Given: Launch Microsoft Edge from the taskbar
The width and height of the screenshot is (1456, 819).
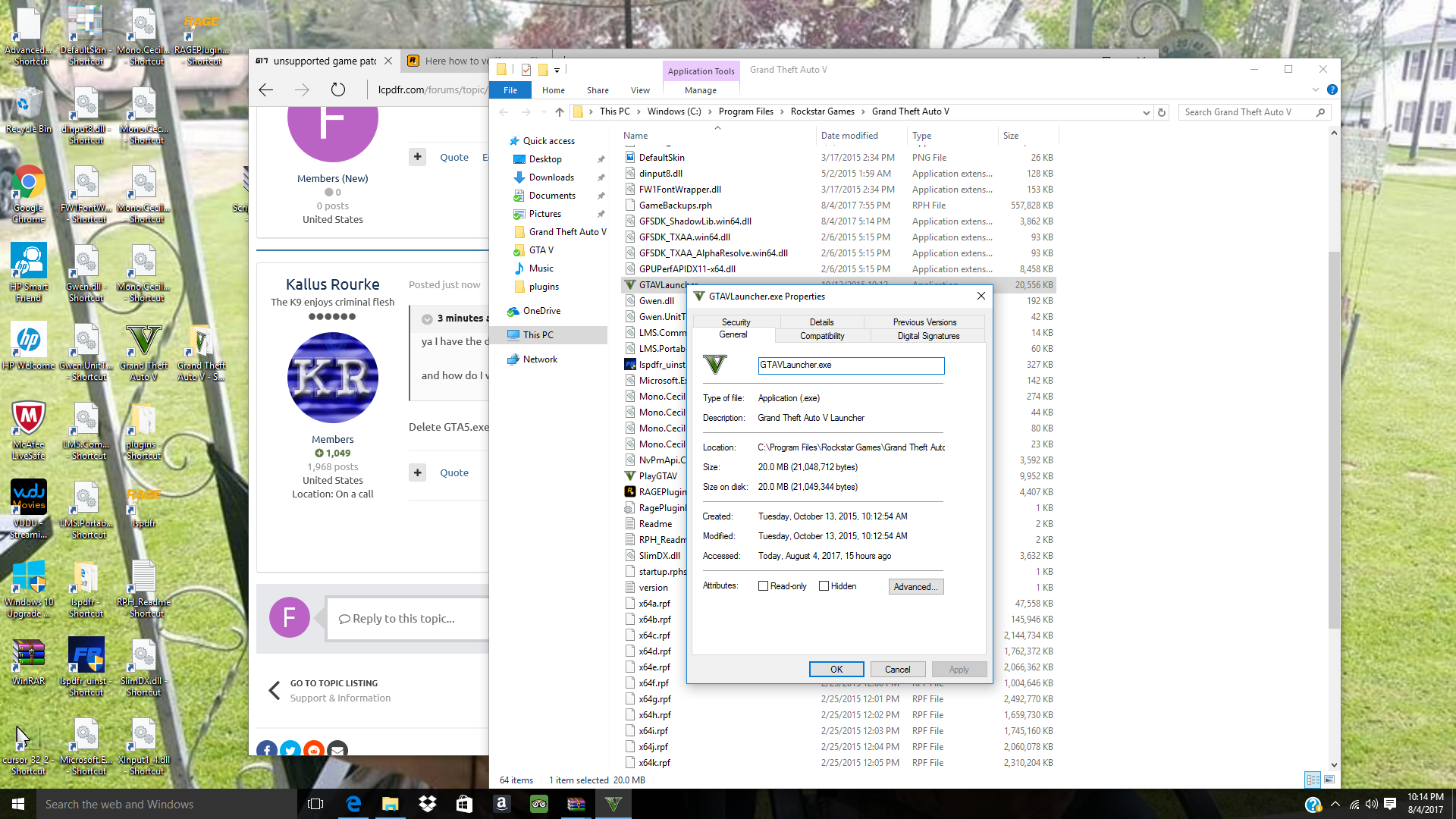Looking at the screenshot, I should click(x=353, y=804).
